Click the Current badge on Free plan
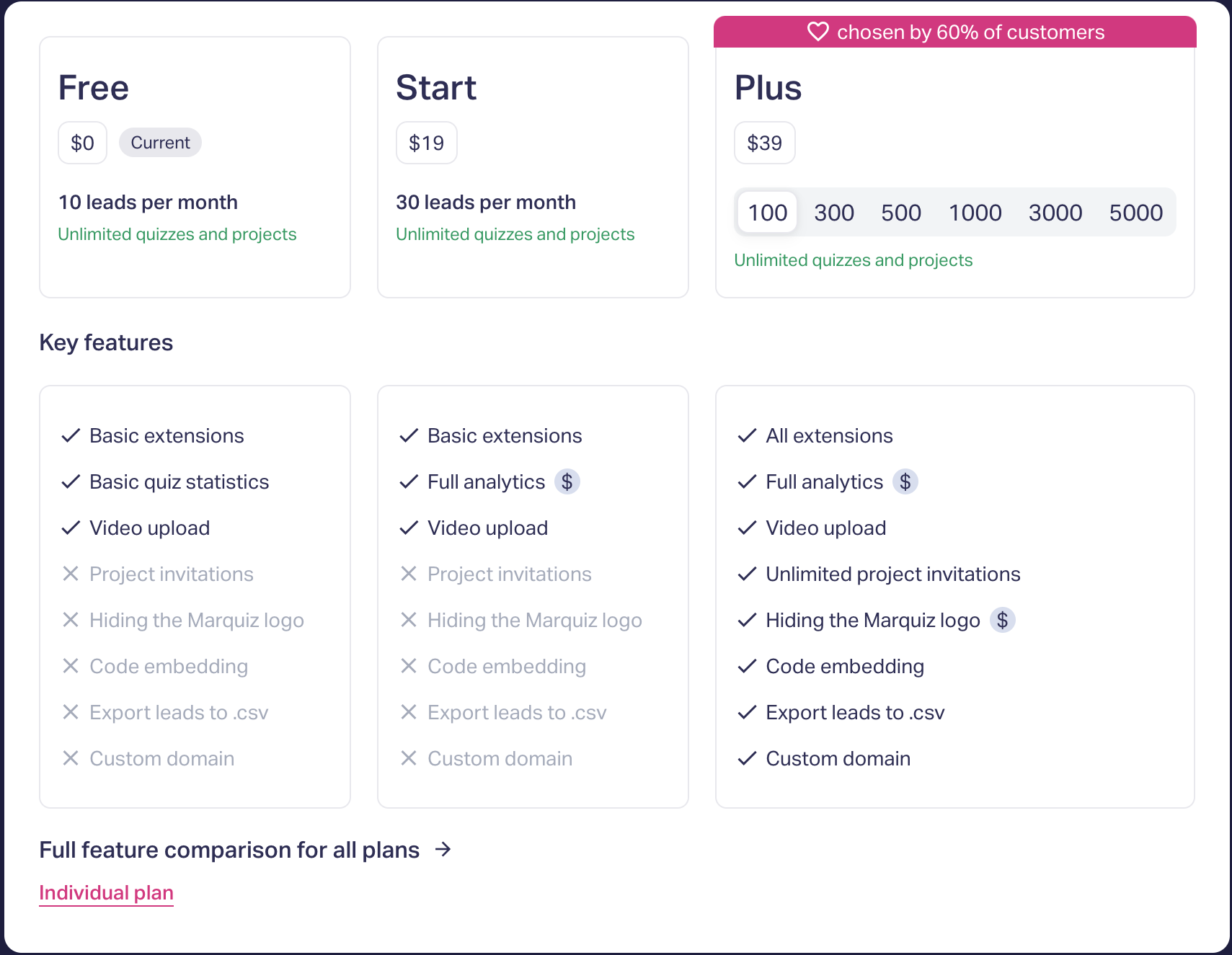Viewport: 1232px width, 955px height. pyautogui.click(x=160, y=143)
